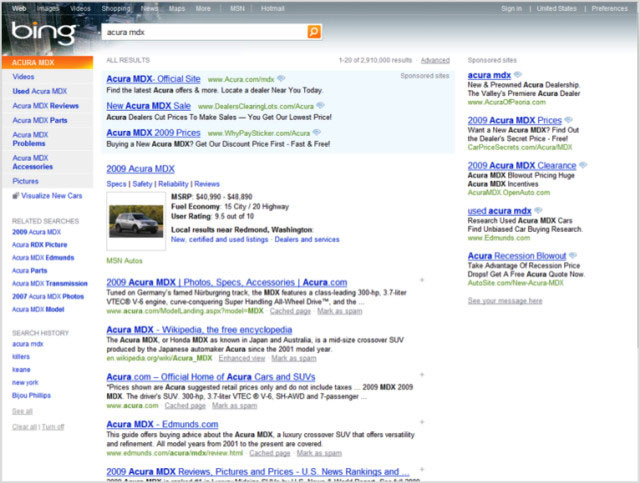Expand preview for the Edmunds.com result
The width and height of the screenshot is (640, 483).
(x=422, y=422)
